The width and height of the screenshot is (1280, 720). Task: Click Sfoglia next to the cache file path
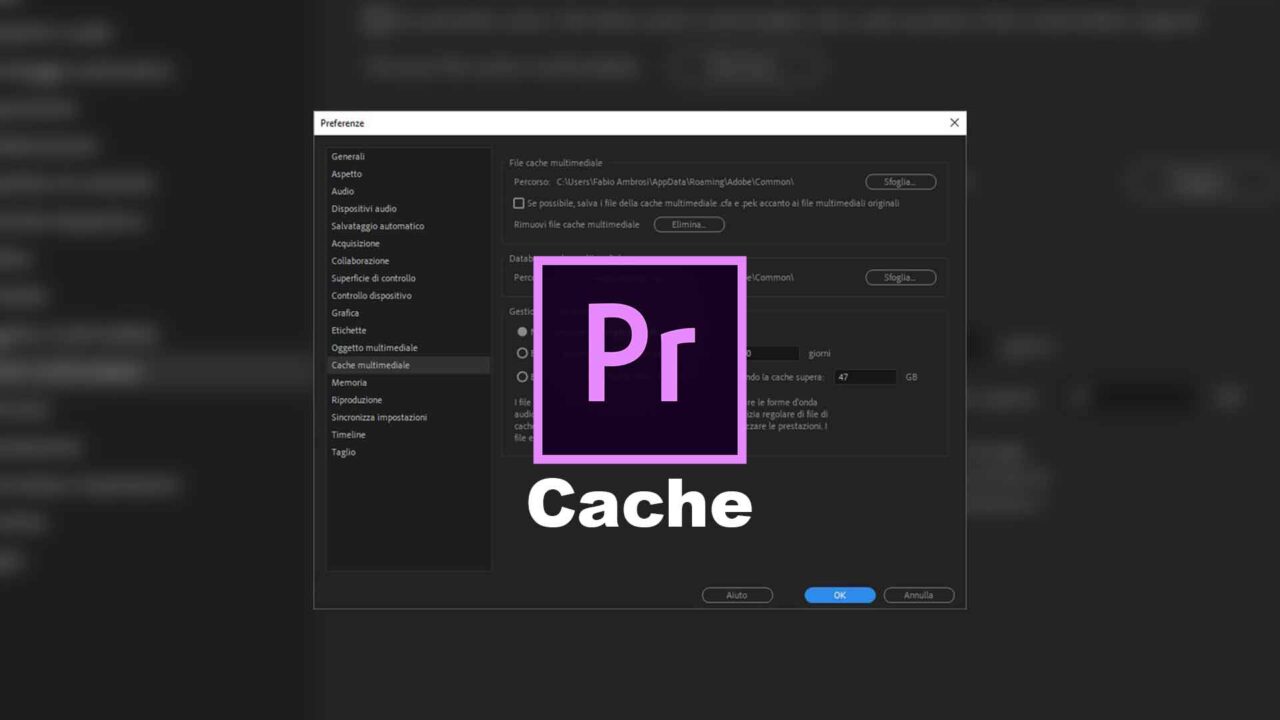point(899,181)
